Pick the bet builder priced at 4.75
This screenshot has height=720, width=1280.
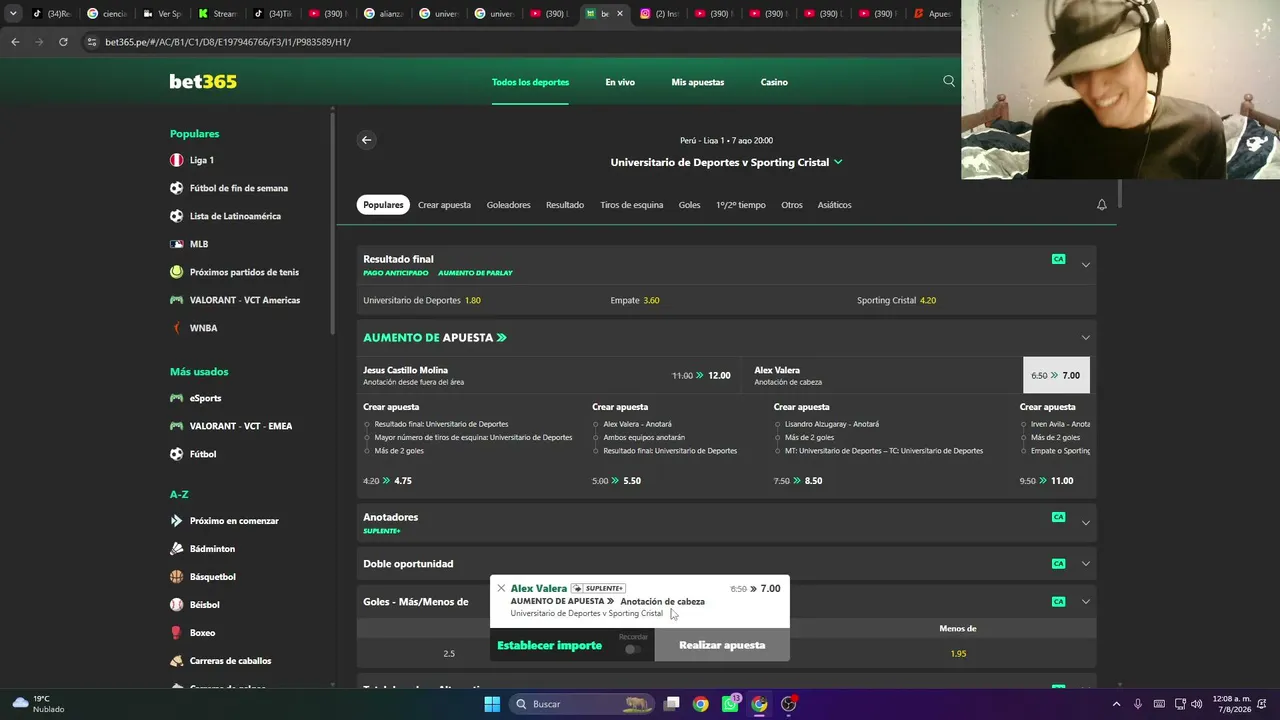pyautogui.click(x=387, y=481)
